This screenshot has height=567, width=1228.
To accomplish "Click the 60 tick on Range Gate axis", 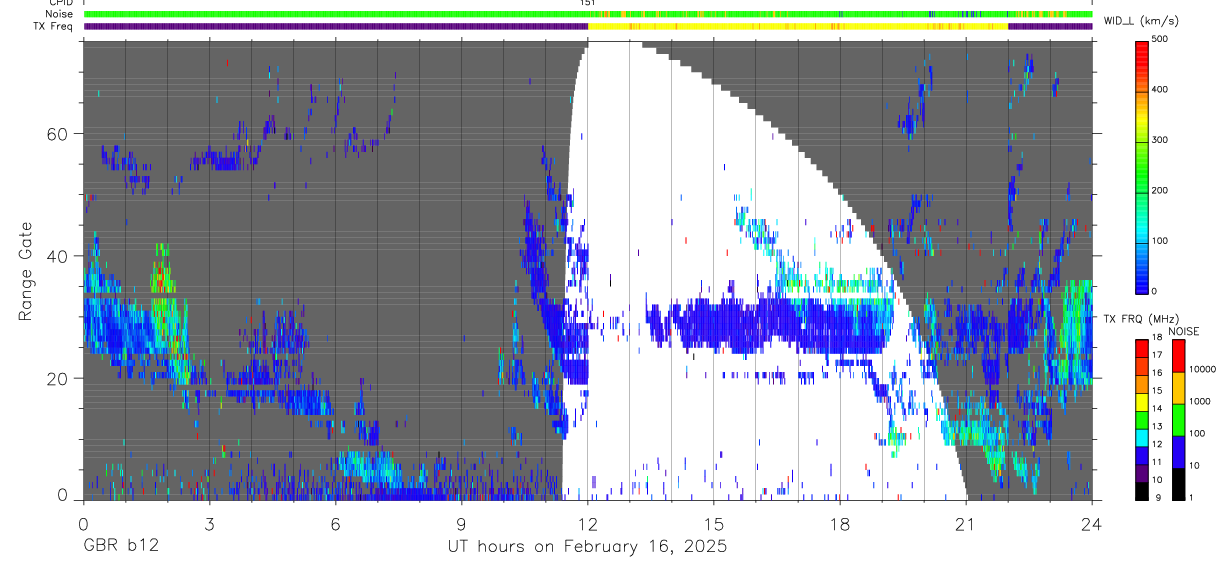I will point(59,134).
